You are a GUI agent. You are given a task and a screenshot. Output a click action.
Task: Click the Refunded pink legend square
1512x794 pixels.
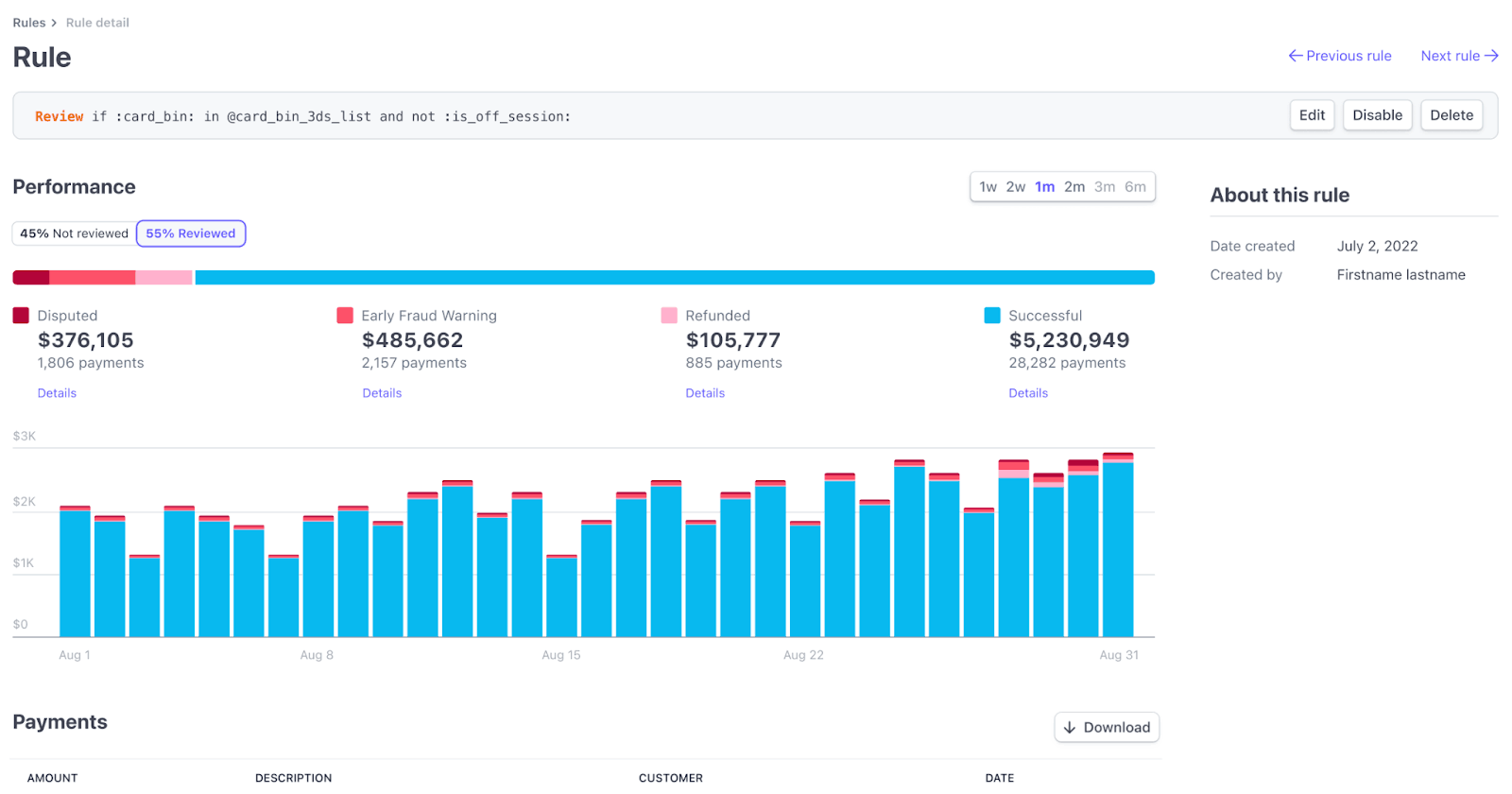click(x=669, y=316)
